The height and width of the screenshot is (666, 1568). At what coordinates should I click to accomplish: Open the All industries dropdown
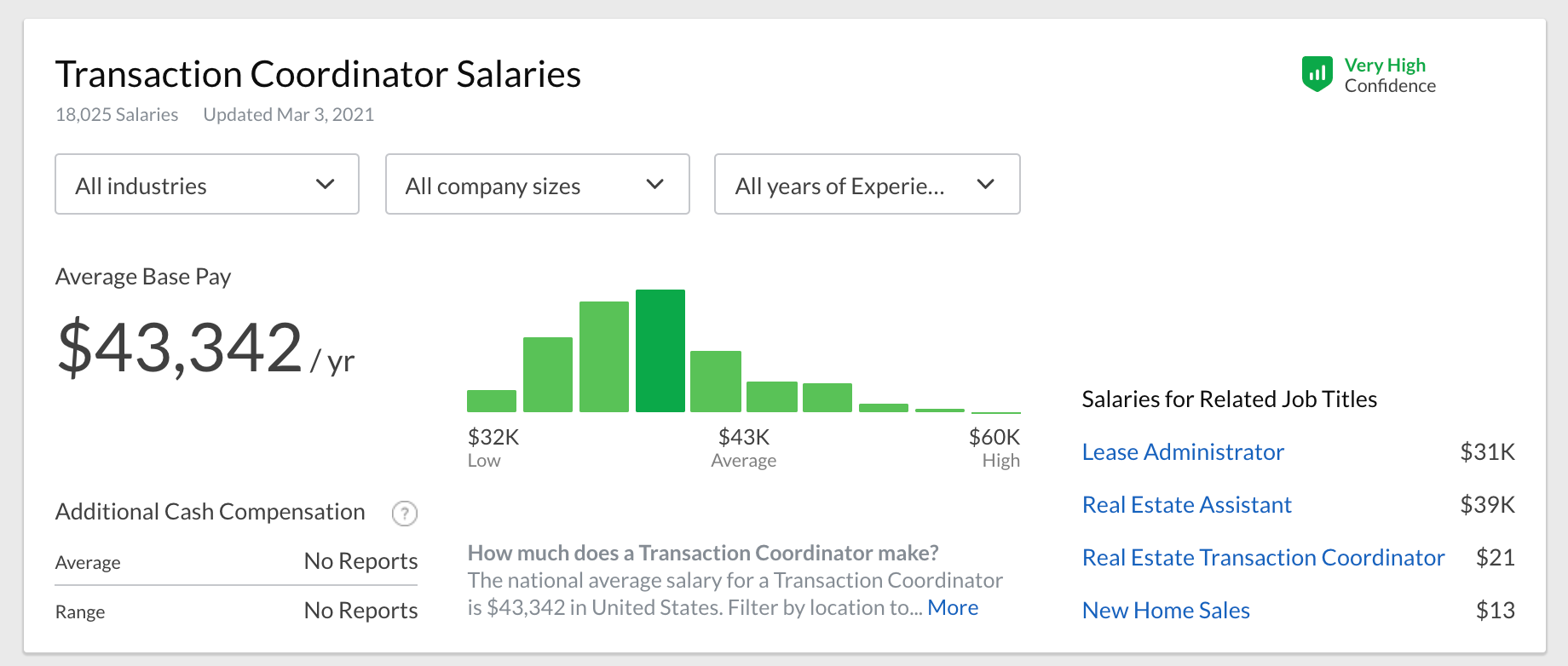pyautogui.click(x=207, y=184)
